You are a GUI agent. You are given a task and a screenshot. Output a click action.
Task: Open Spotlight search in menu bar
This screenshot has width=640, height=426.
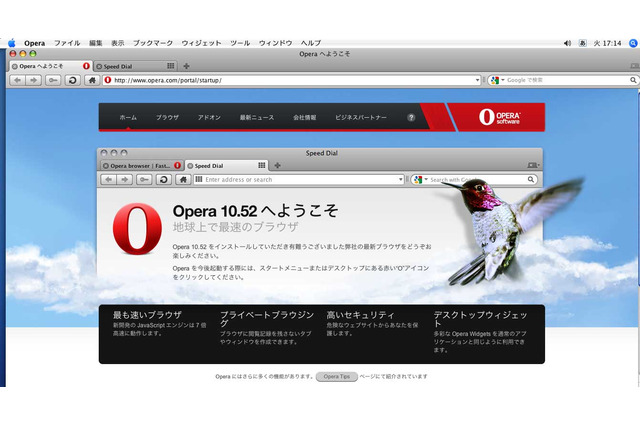click(x=633, y=43)
